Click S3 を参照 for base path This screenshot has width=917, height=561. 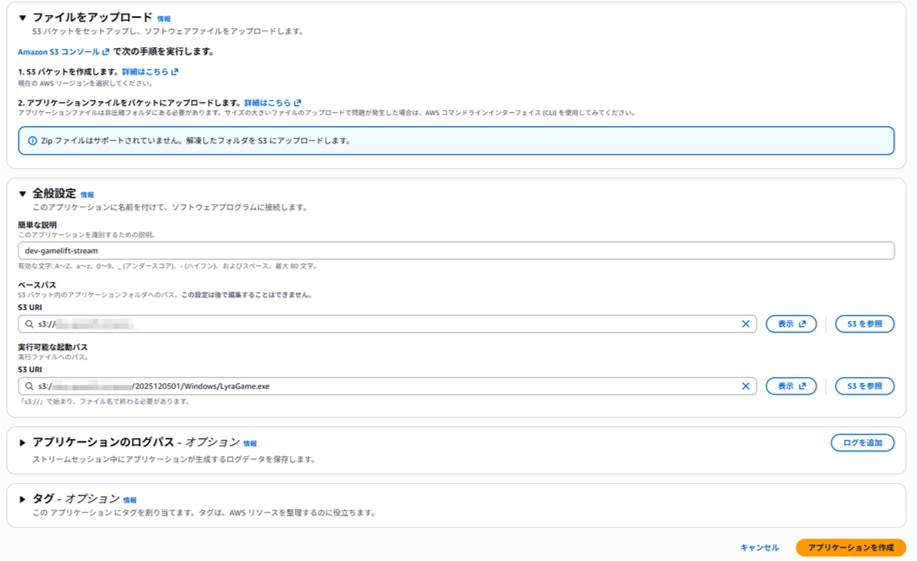click(864, 324)
